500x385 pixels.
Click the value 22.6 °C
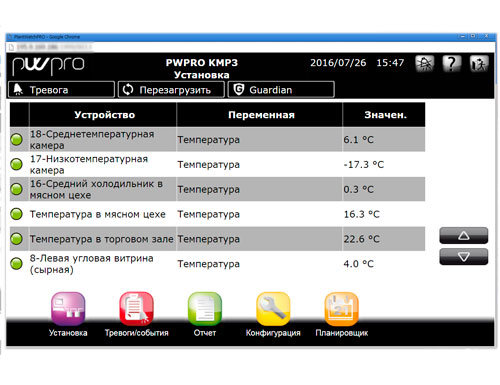[x=362, y=239]
